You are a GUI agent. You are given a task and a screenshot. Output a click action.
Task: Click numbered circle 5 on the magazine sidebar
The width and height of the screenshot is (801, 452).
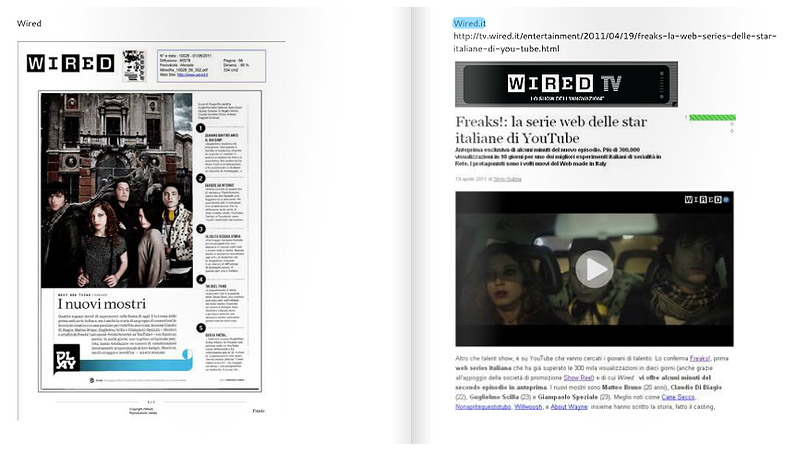coord(201,328)
